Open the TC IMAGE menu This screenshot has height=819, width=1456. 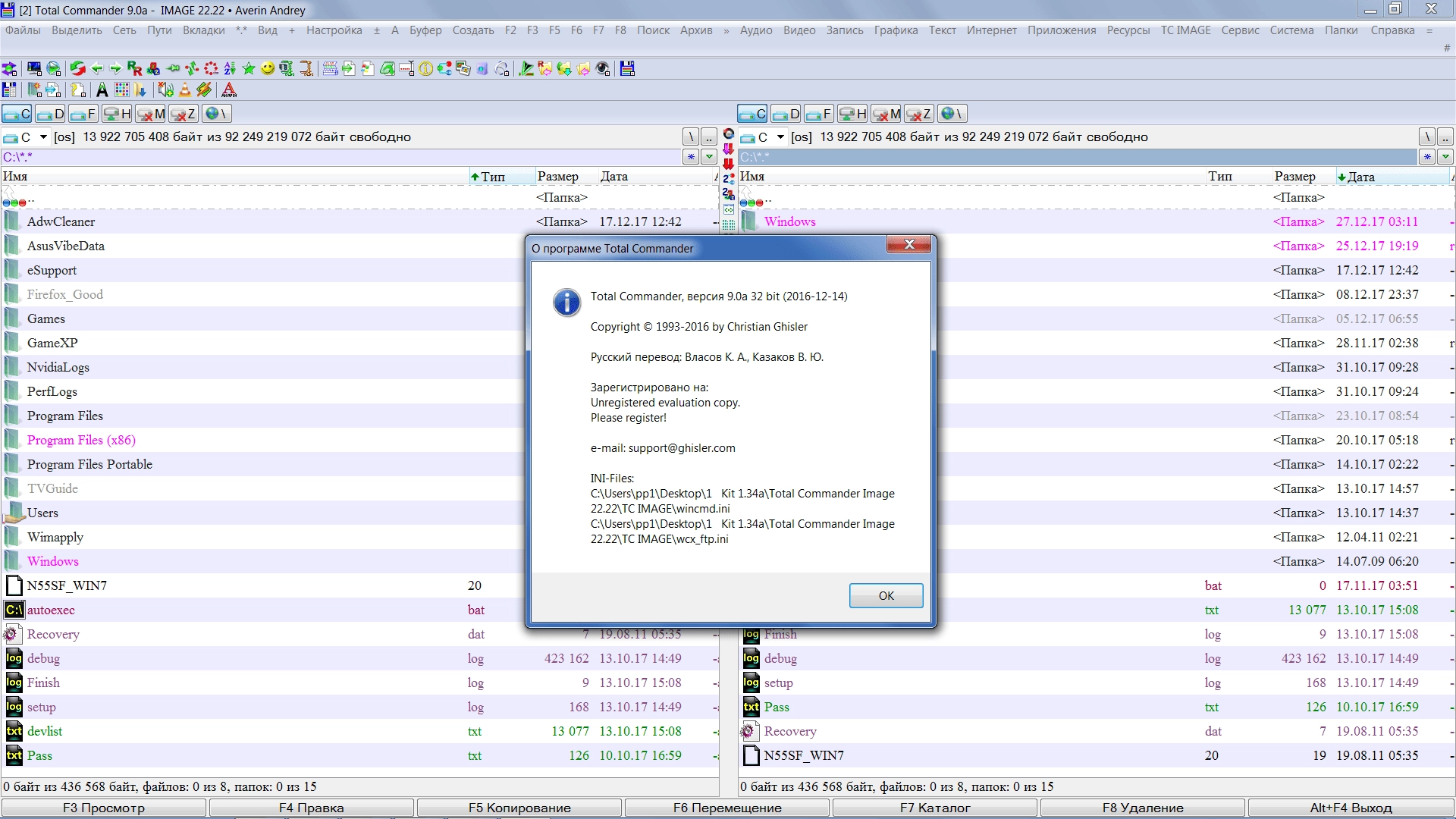1185,30
